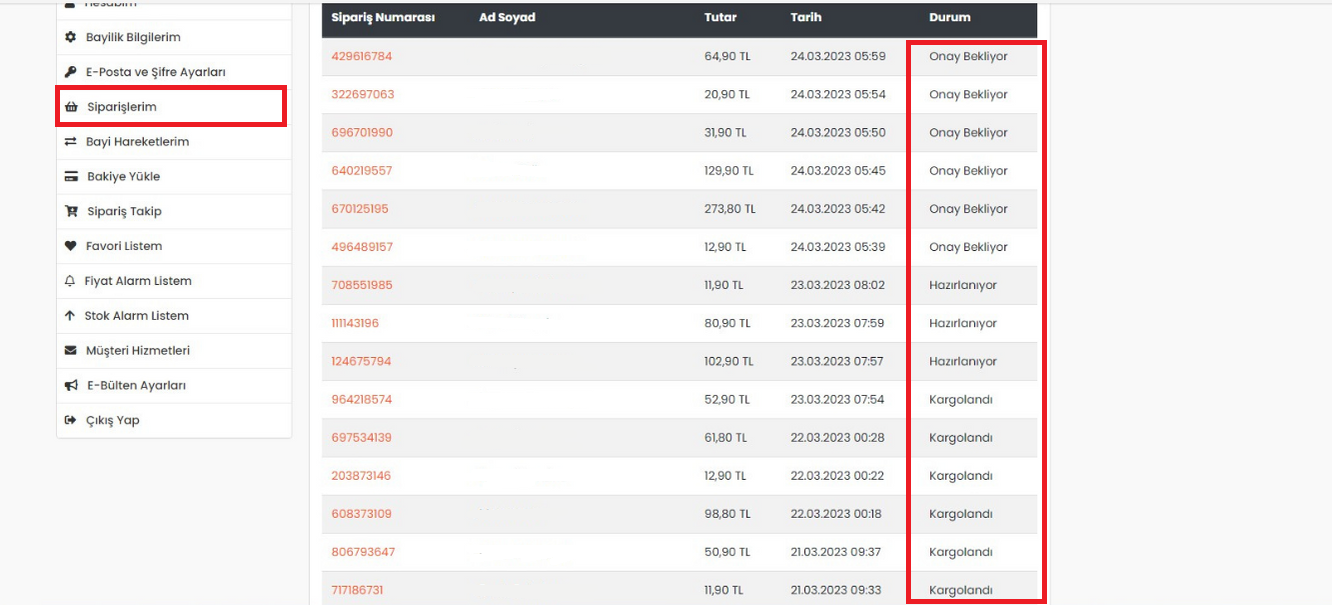Click Onay Bekliyor status of order 429616784
The image size is (1332, 605).
pyautogui.click(x=968, y=57)
